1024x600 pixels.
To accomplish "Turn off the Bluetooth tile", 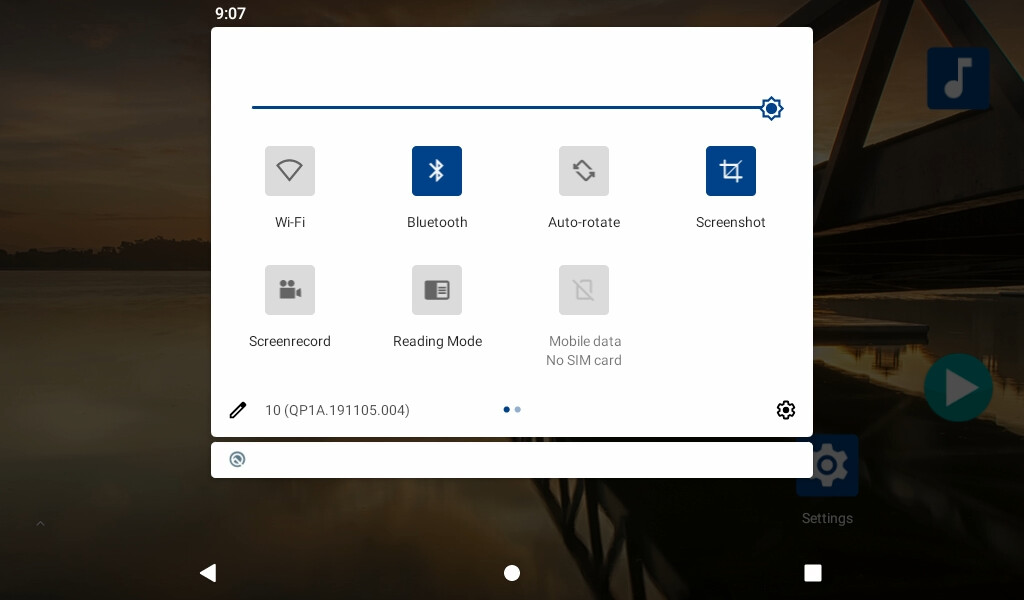I will (x=437, y=171).
